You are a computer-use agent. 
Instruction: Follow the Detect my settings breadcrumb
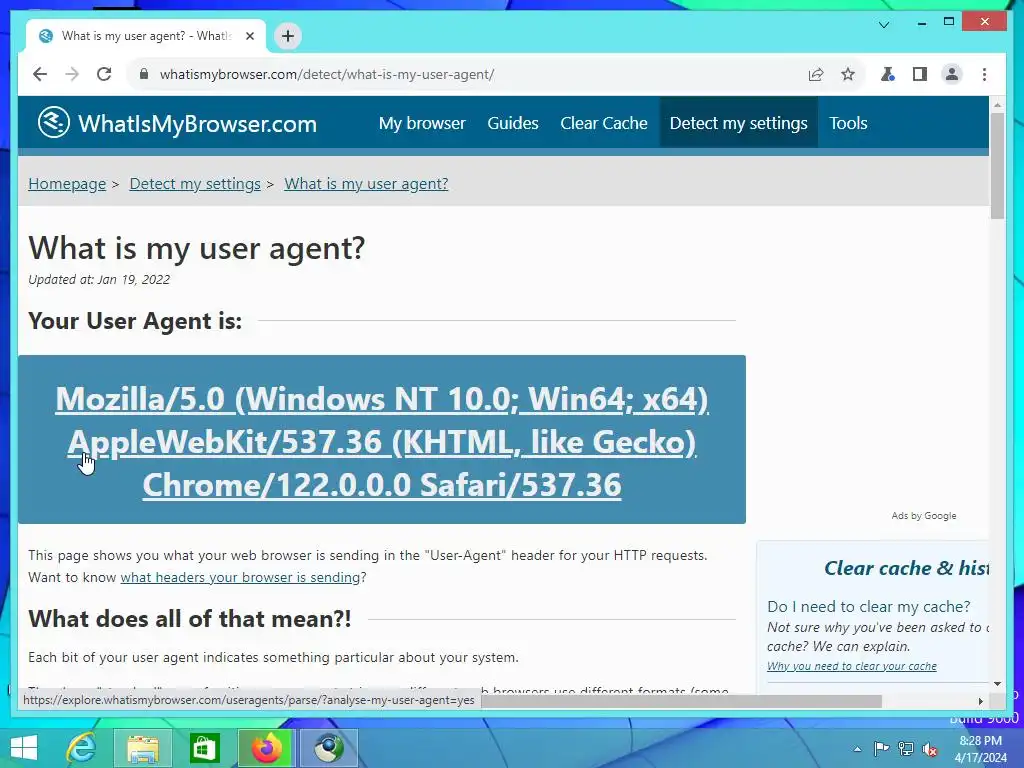(195, 184)
